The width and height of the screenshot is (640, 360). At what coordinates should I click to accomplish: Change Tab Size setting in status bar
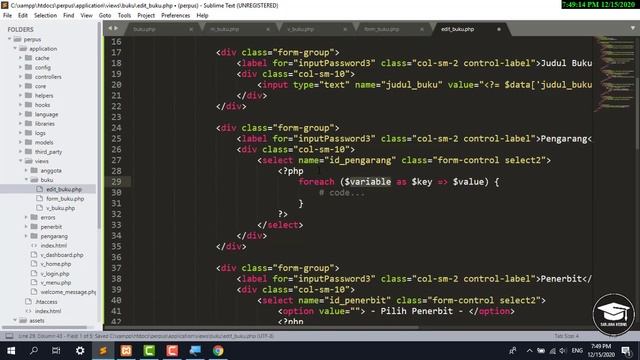click(x=567, y=336)
